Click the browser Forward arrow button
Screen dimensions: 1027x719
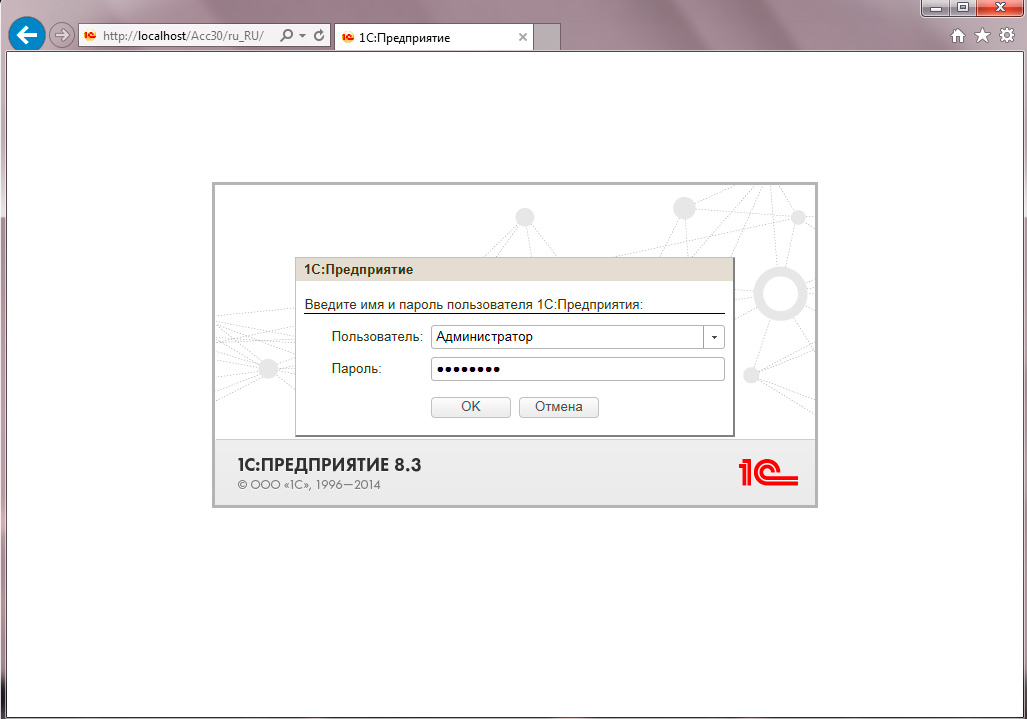pos(62,35)
